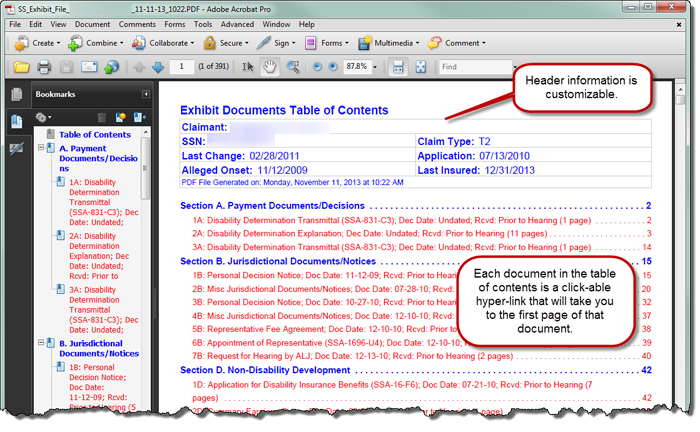Collapse the A. Payment Documents/Decisions bookmark
Screen dimensions: 700x432
pyautogui.click(x=42, y=148)
